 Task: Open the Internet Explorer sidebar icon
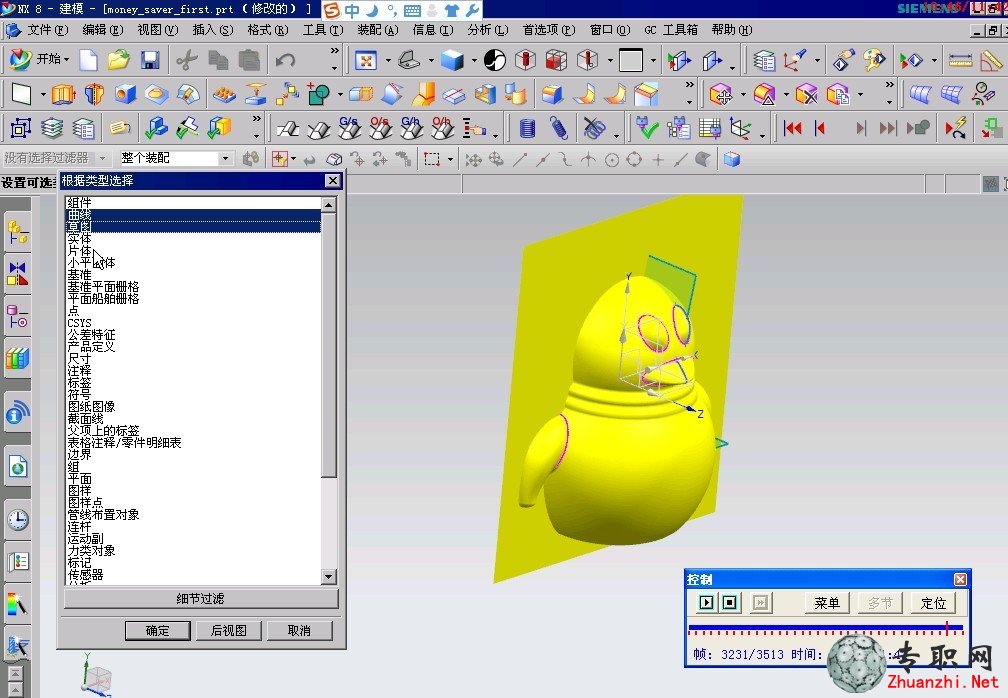click(x=17, y=467)
